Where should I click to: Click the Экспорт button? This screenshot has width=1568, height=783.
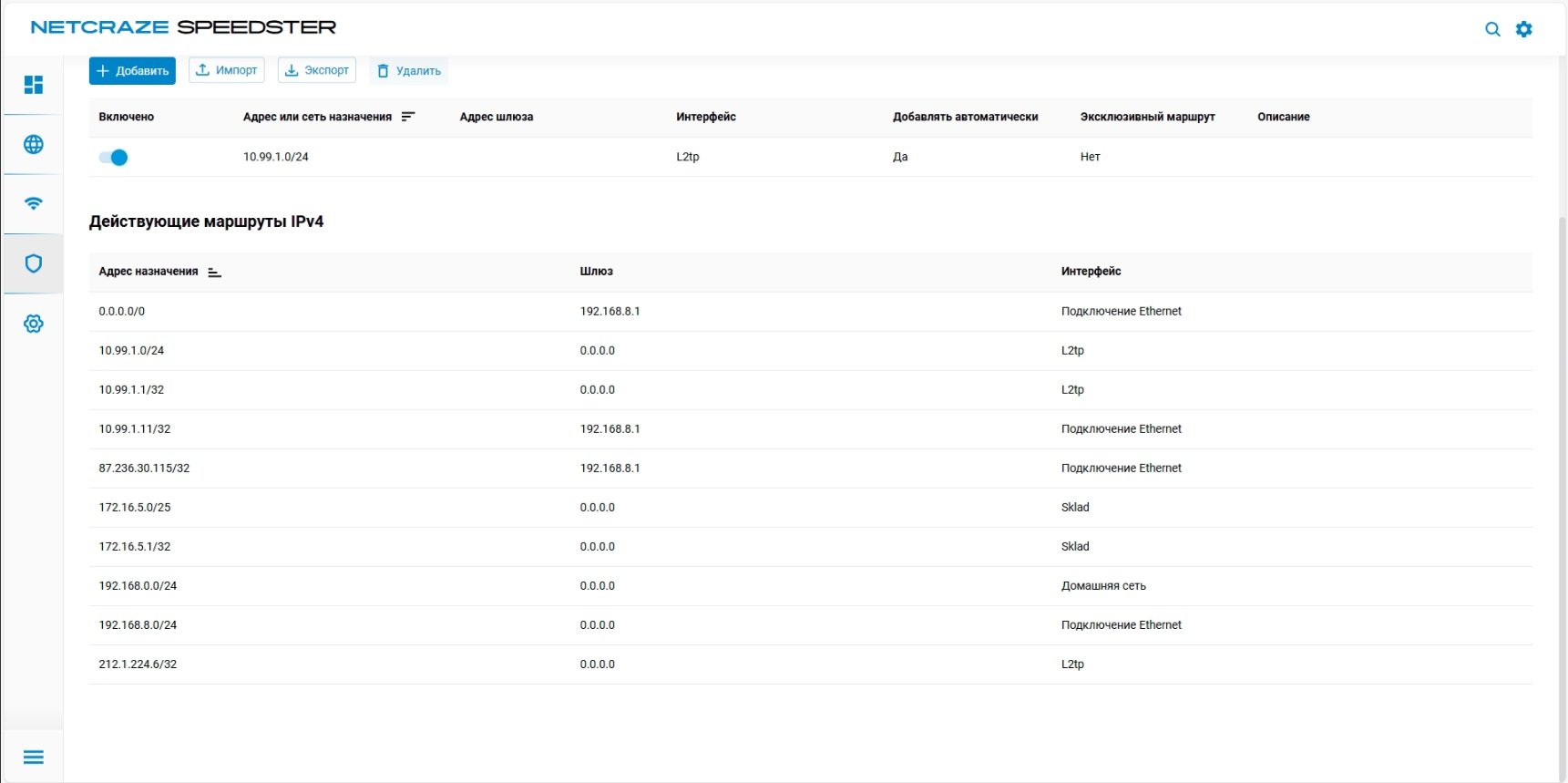(x=317, y=70)
